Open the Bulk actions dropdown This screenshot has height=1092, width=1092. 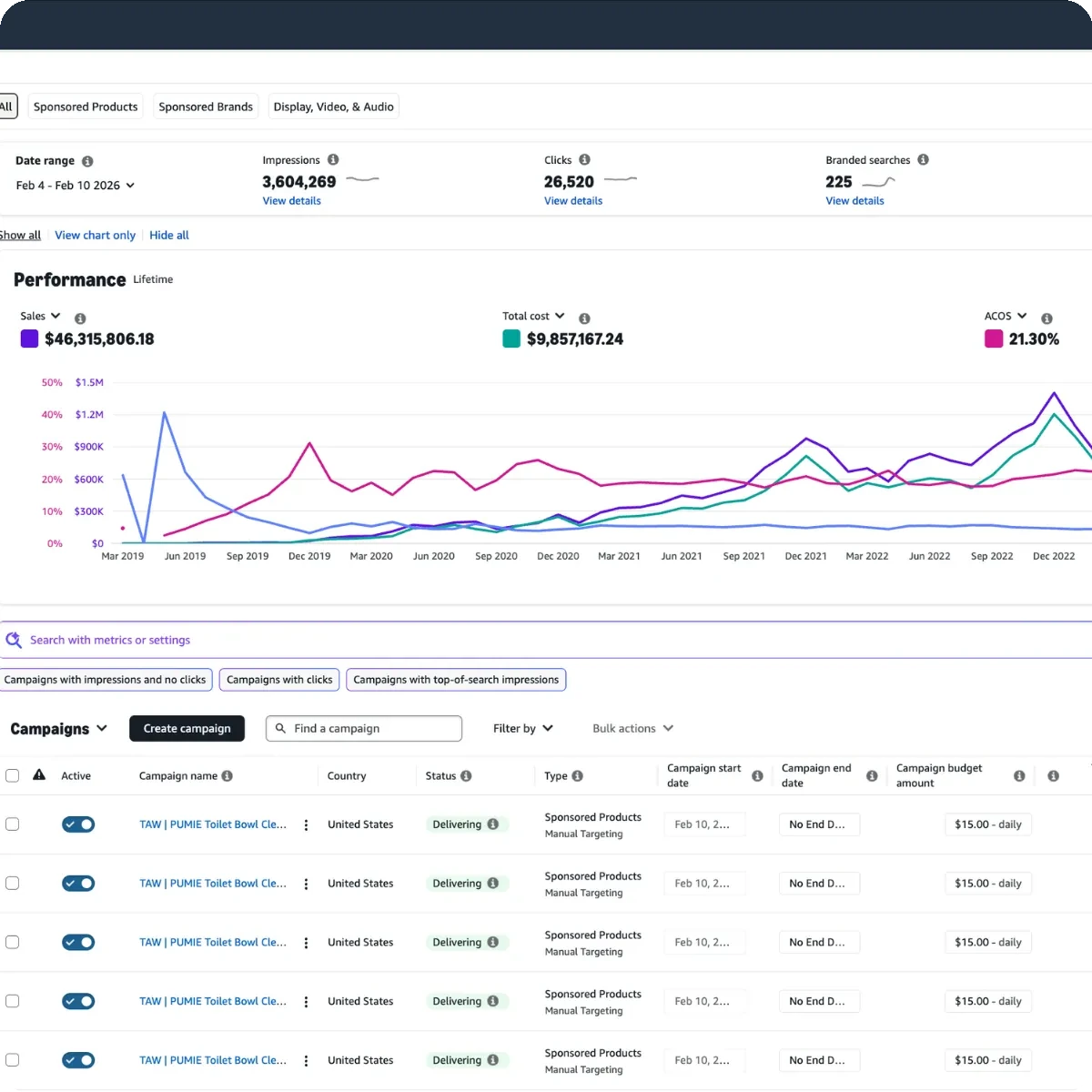[x=633, y=728]
